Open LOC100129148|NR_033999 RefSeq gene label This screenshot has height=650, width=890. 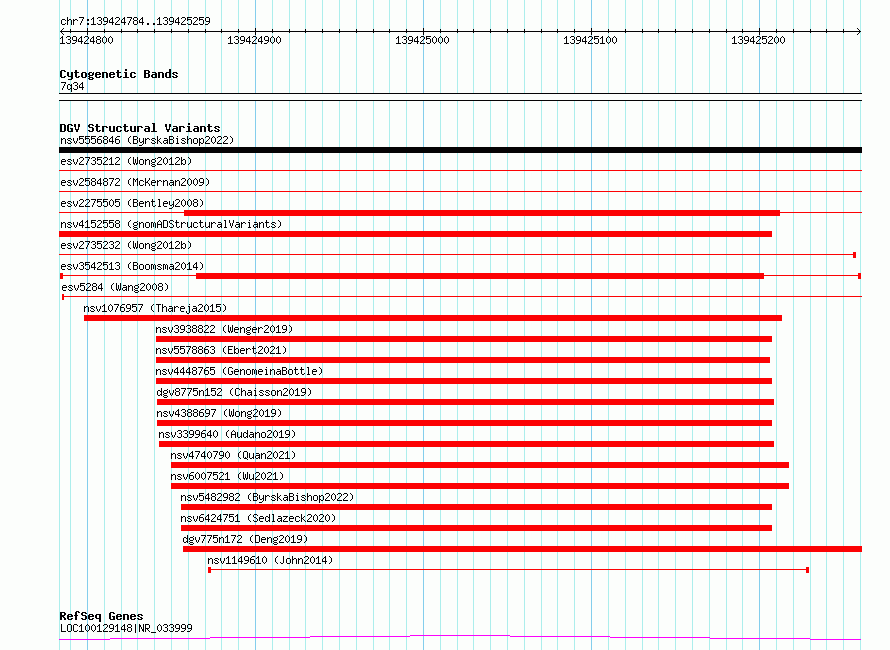[x=126, y=628]
